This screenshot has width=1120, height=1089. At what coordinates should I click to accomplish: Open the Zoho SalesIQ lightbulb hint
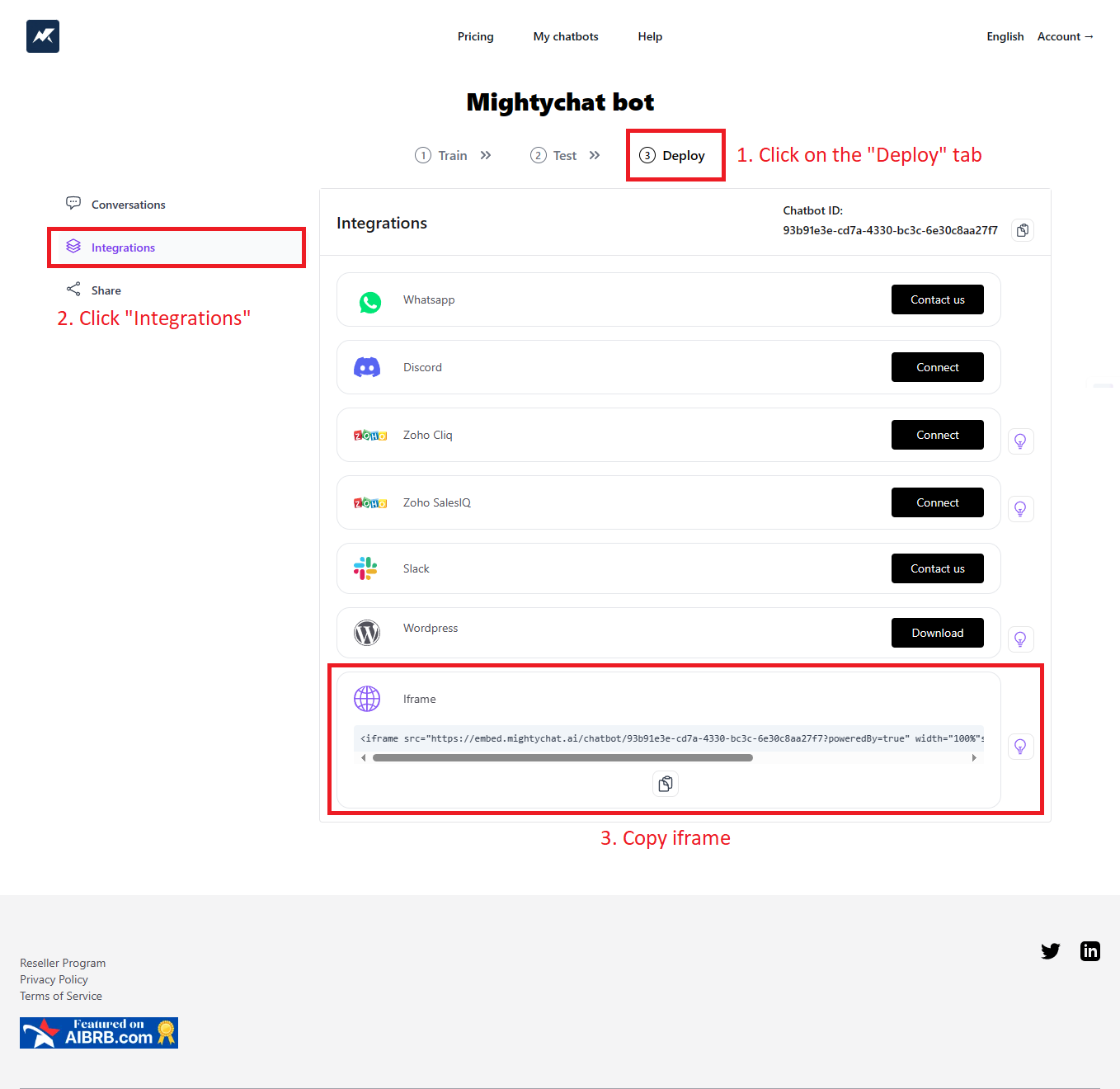coord(1020,509)
